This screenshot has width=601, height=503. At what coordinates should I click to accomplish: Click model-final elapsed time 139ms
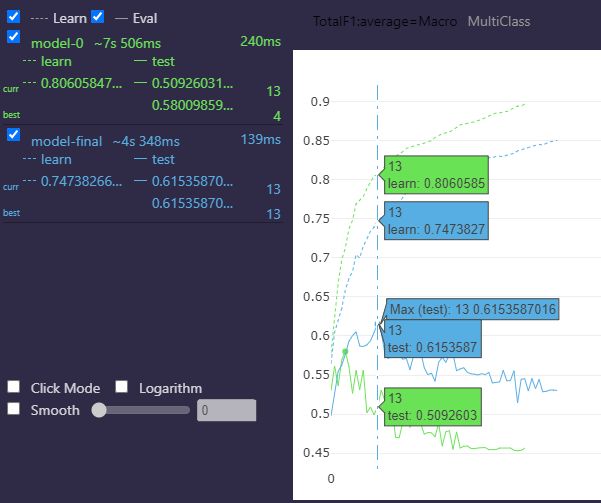click(x=261, y=139)
